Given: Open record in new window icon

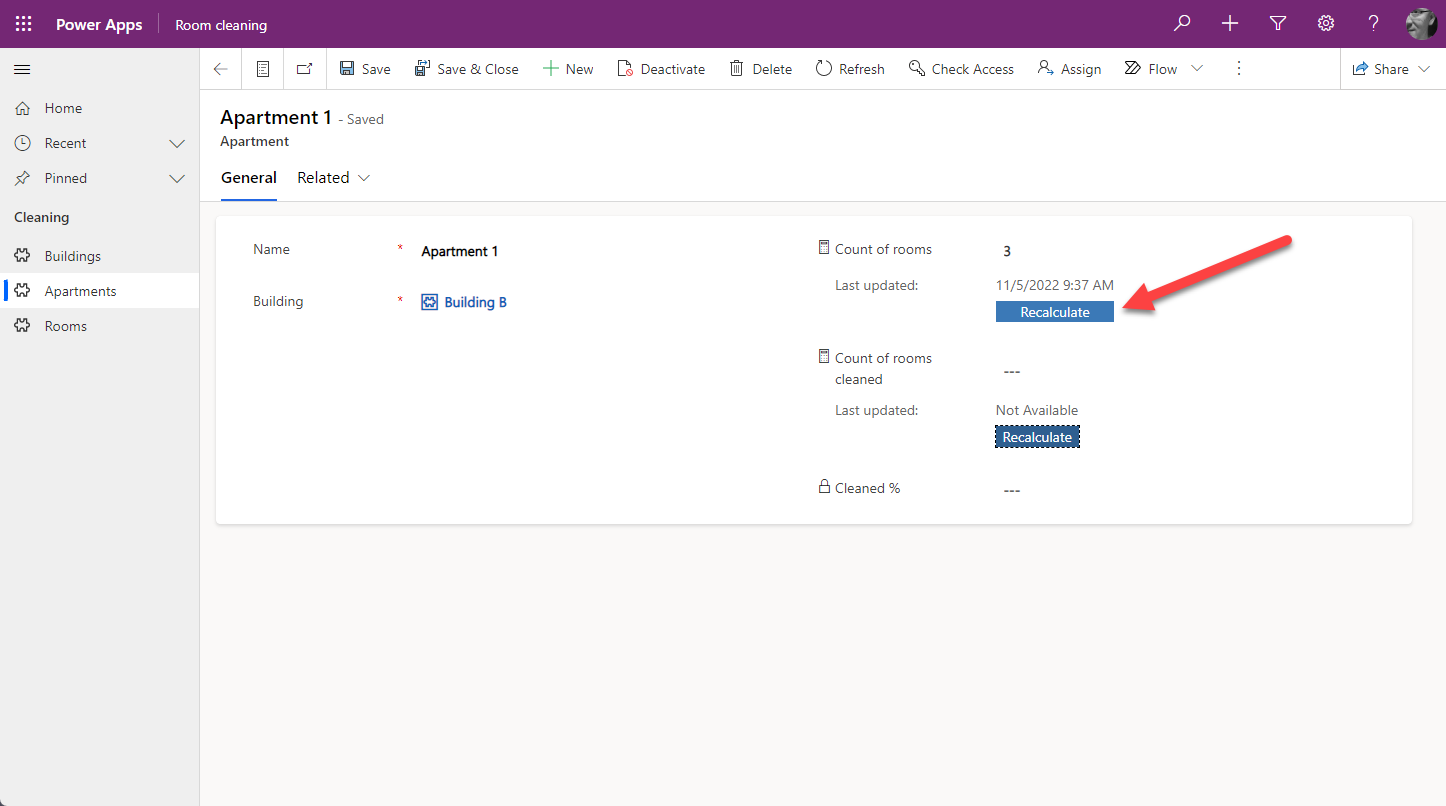Looking at the screenshot, I should click(x=305, y=69).
